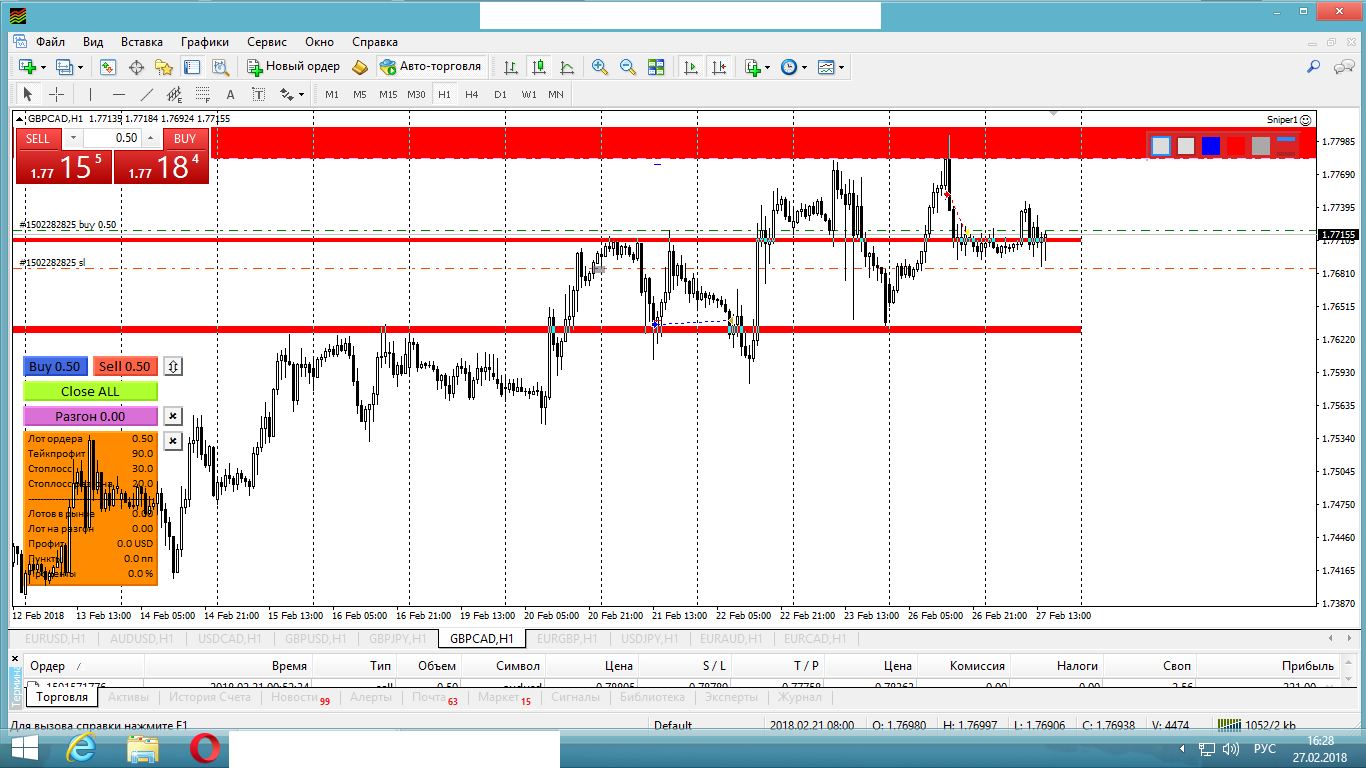Switch chart to candlestick display
The width and height of the screenshot is (1366, 768).
point(539,67)
